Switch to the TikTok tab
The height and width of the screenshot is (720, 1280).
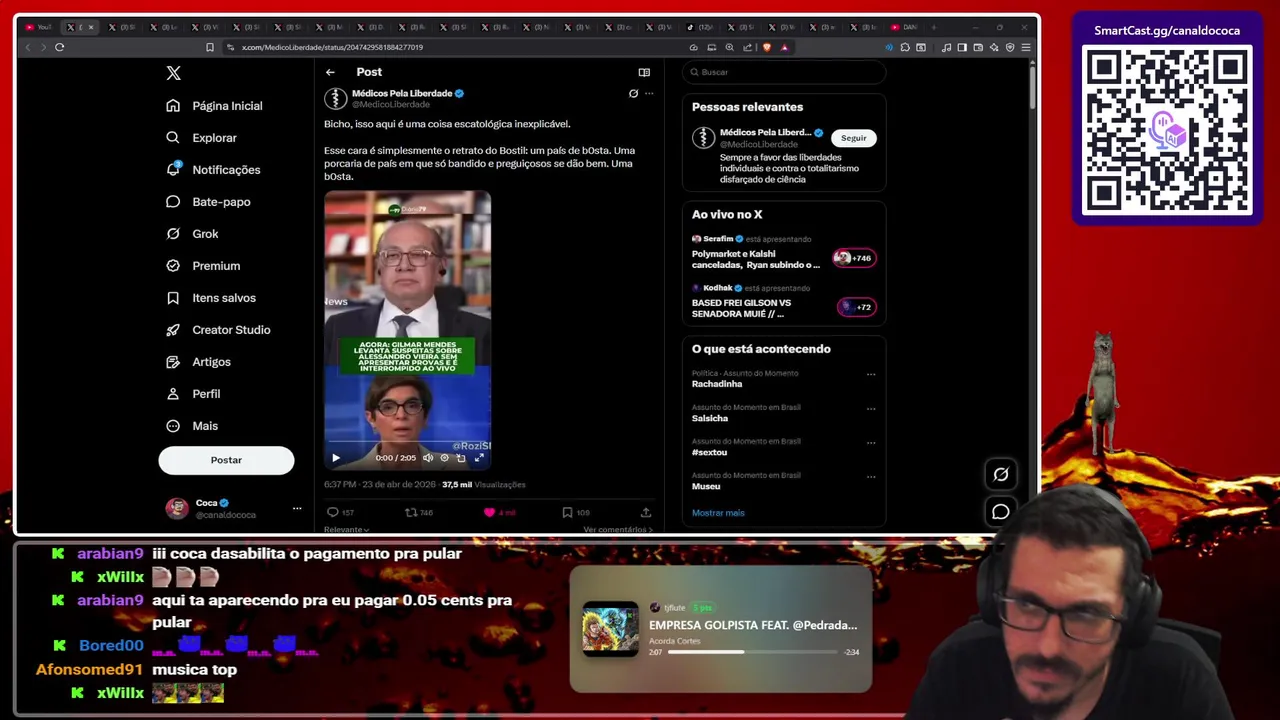701,27
